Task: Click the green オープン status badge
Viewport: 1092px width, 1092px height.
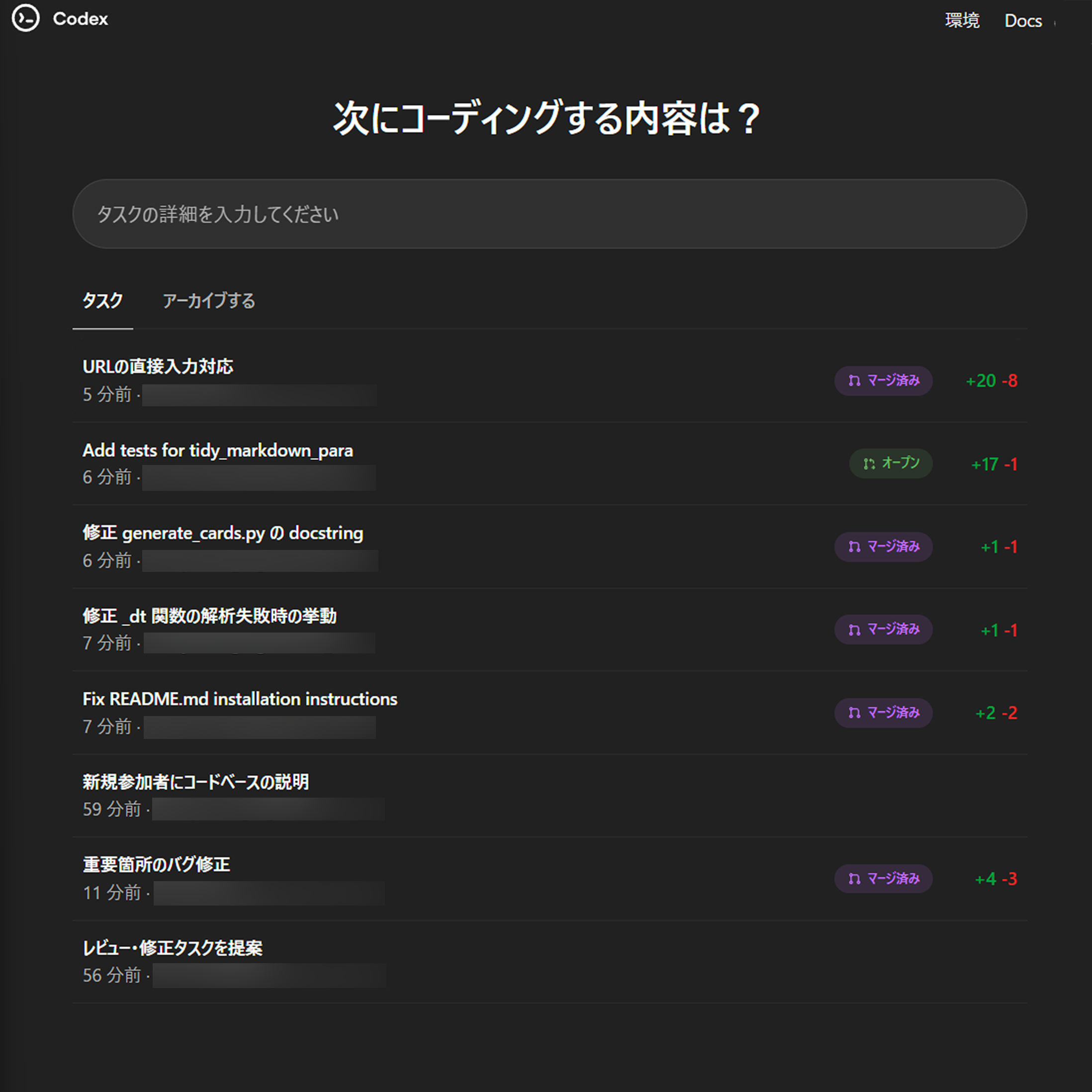Action: point(891,463)
